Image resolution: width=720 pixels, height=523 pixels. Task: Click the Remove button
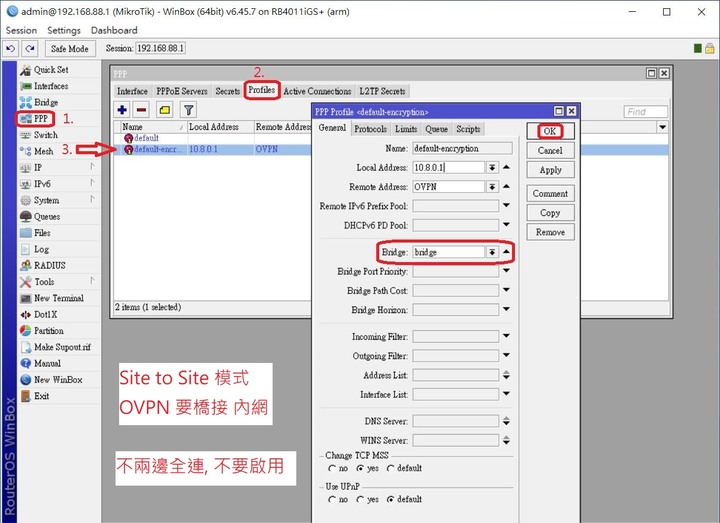[550, 232]
